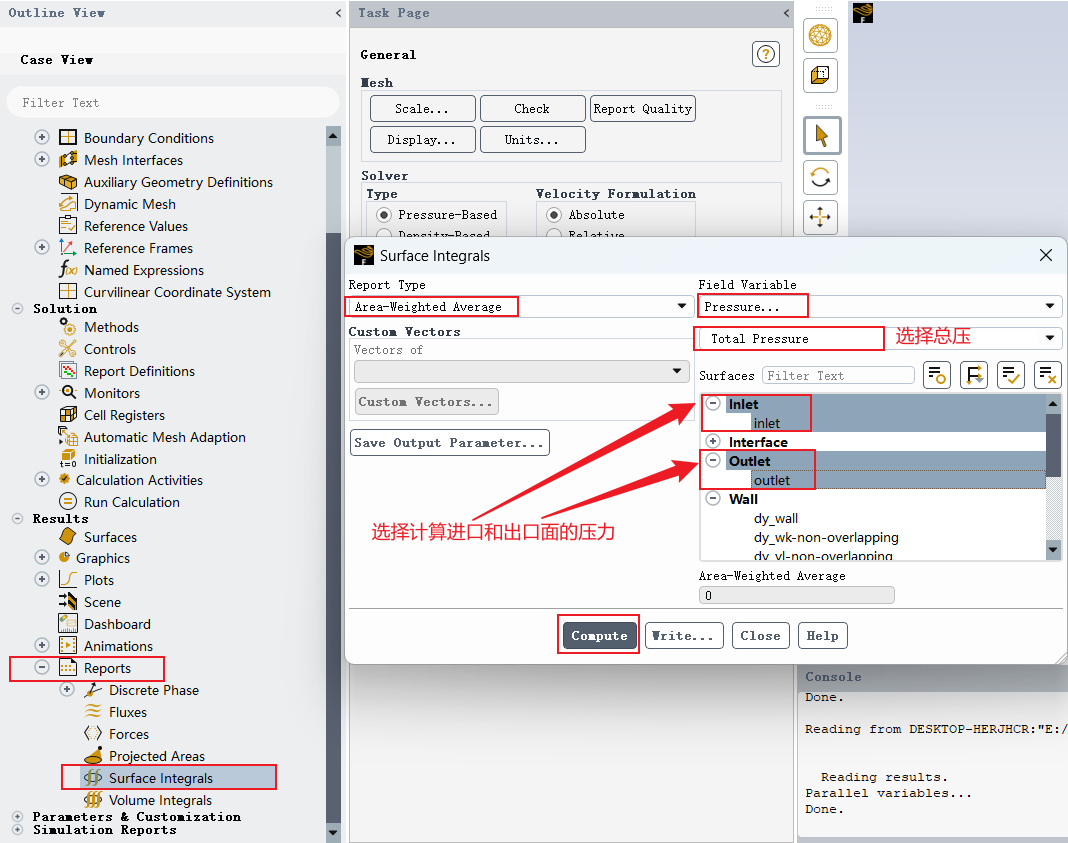The width and height of the screenshot is (1068, 843).
Task: Expand the Interface surfaces group
Action: click(x=713, y=441)
